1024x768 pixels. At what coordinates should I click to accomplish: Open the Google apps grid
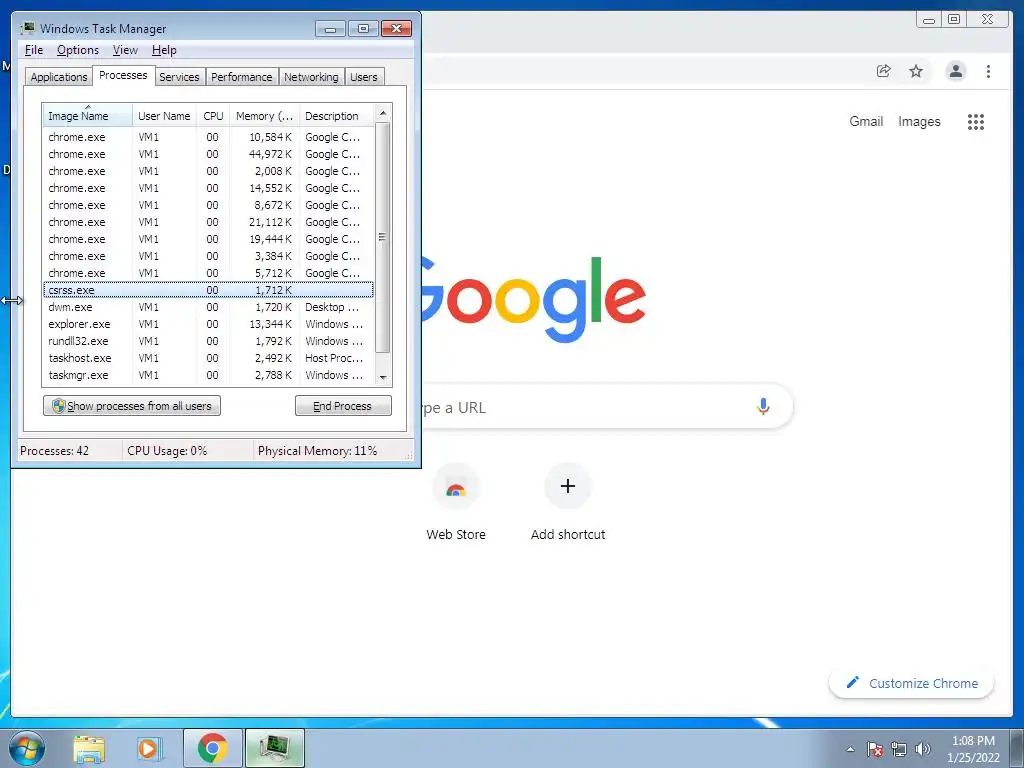click(x=976, y=121)
